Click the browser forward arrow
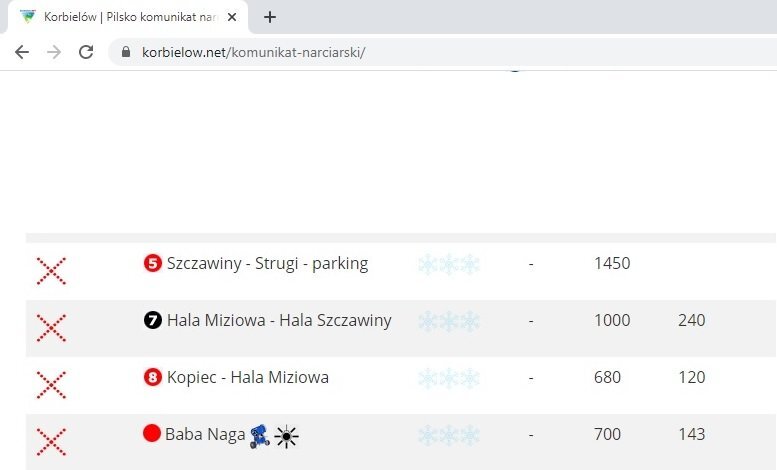Screen dimensions: 777x470 [x=54, y=52]
